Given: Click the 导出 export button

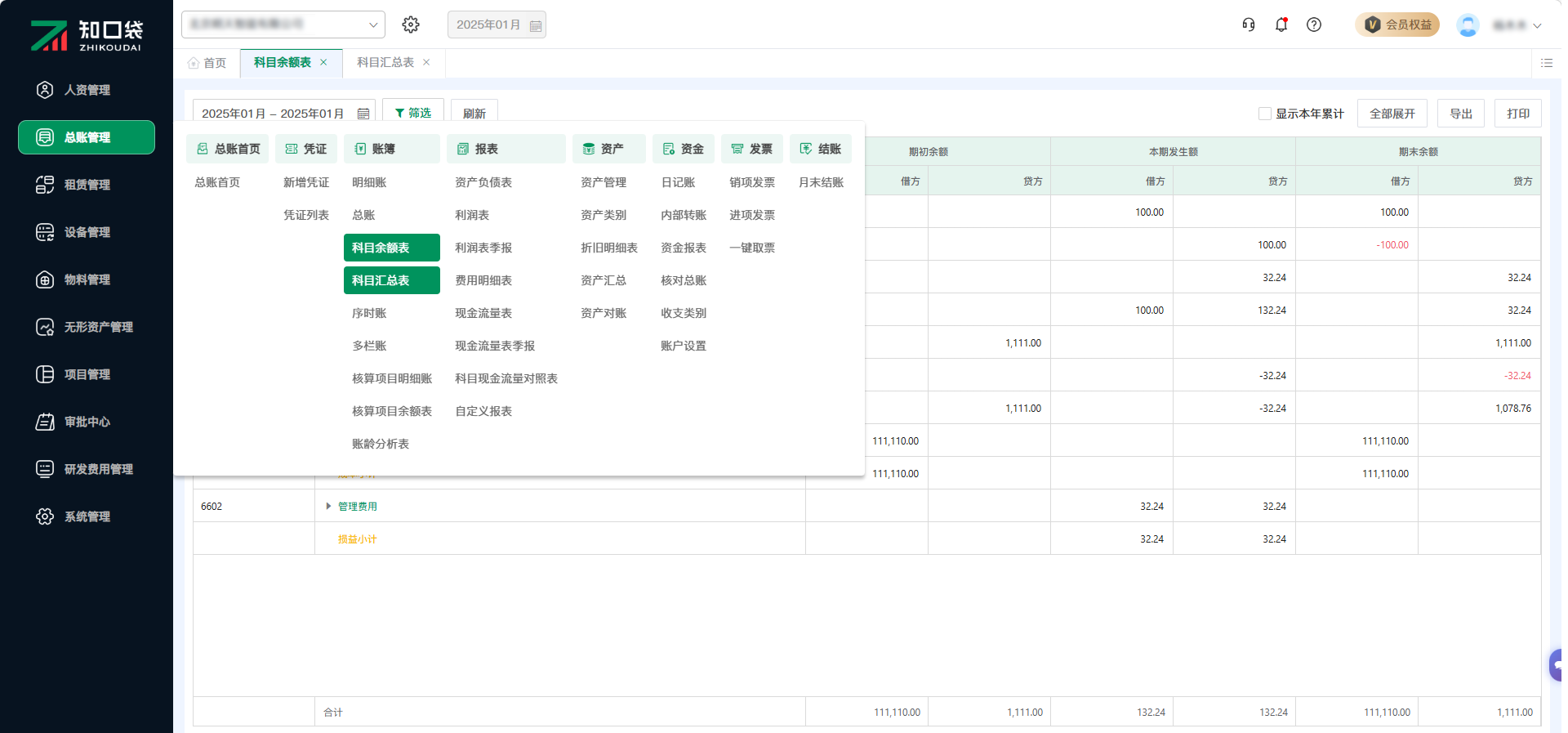Looking at the screenshot, I should coord(1461,114).
